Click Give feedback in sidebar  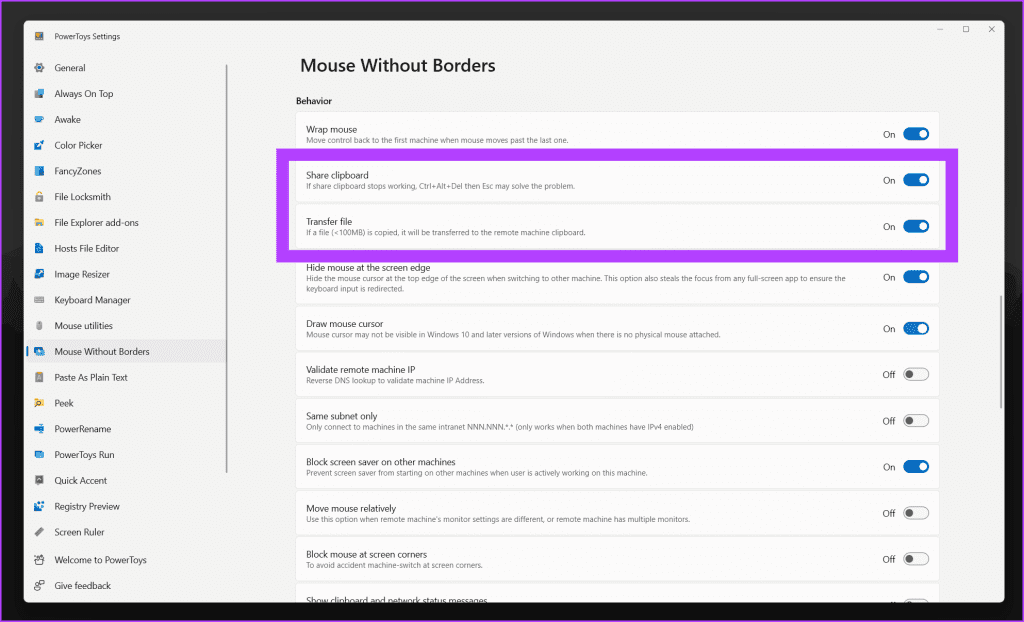coord(126,585)
